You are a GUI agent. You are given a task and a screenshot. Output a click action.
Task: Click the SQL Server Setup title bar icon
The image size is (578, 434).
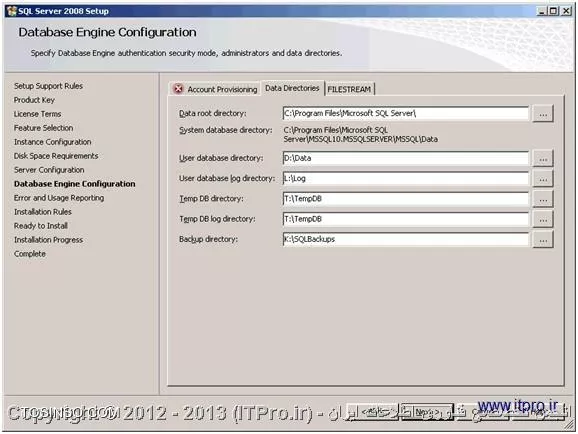click(11, 11)
